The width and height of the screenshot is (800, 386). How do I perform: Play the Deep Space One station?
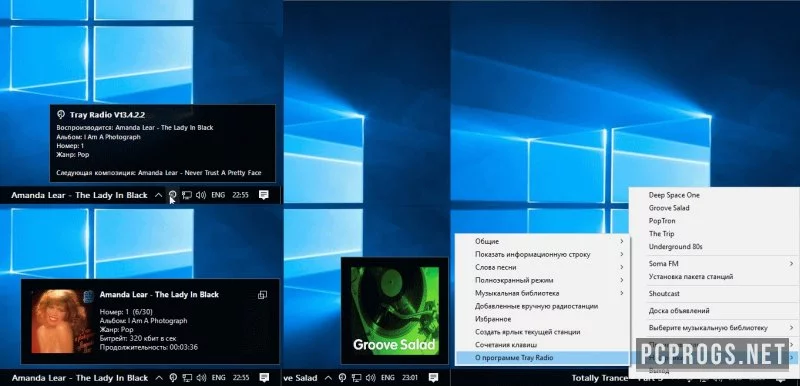click(714, 195)
